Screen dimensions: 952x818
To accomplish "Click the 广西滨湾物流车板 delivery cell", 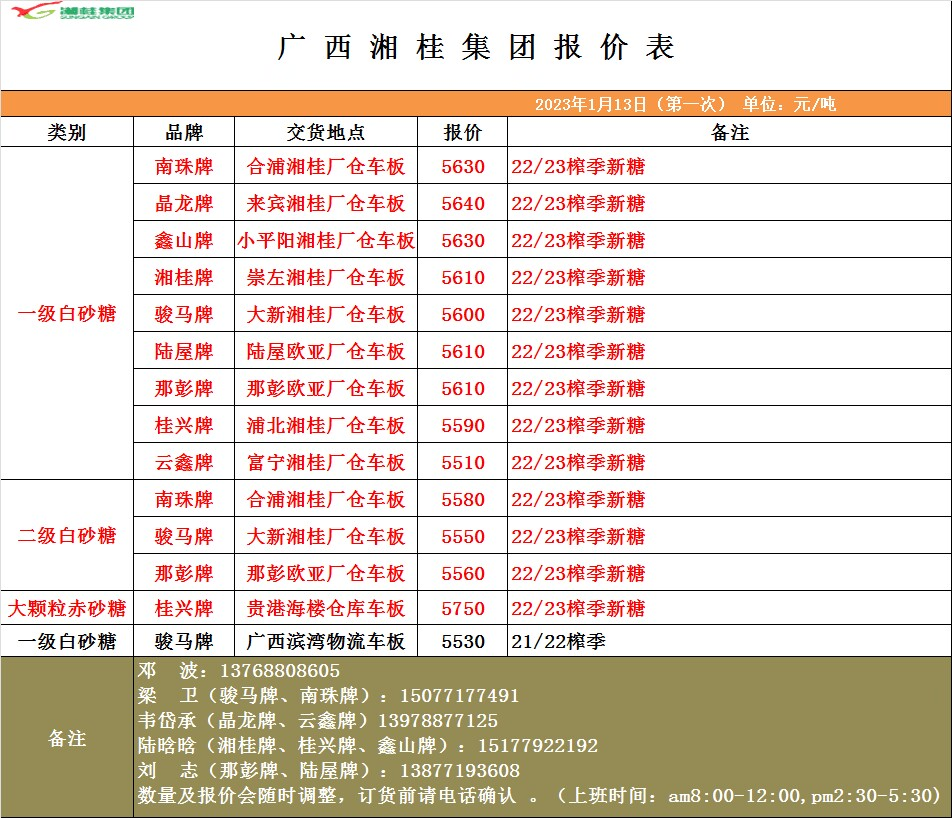I will pos(325,641).
